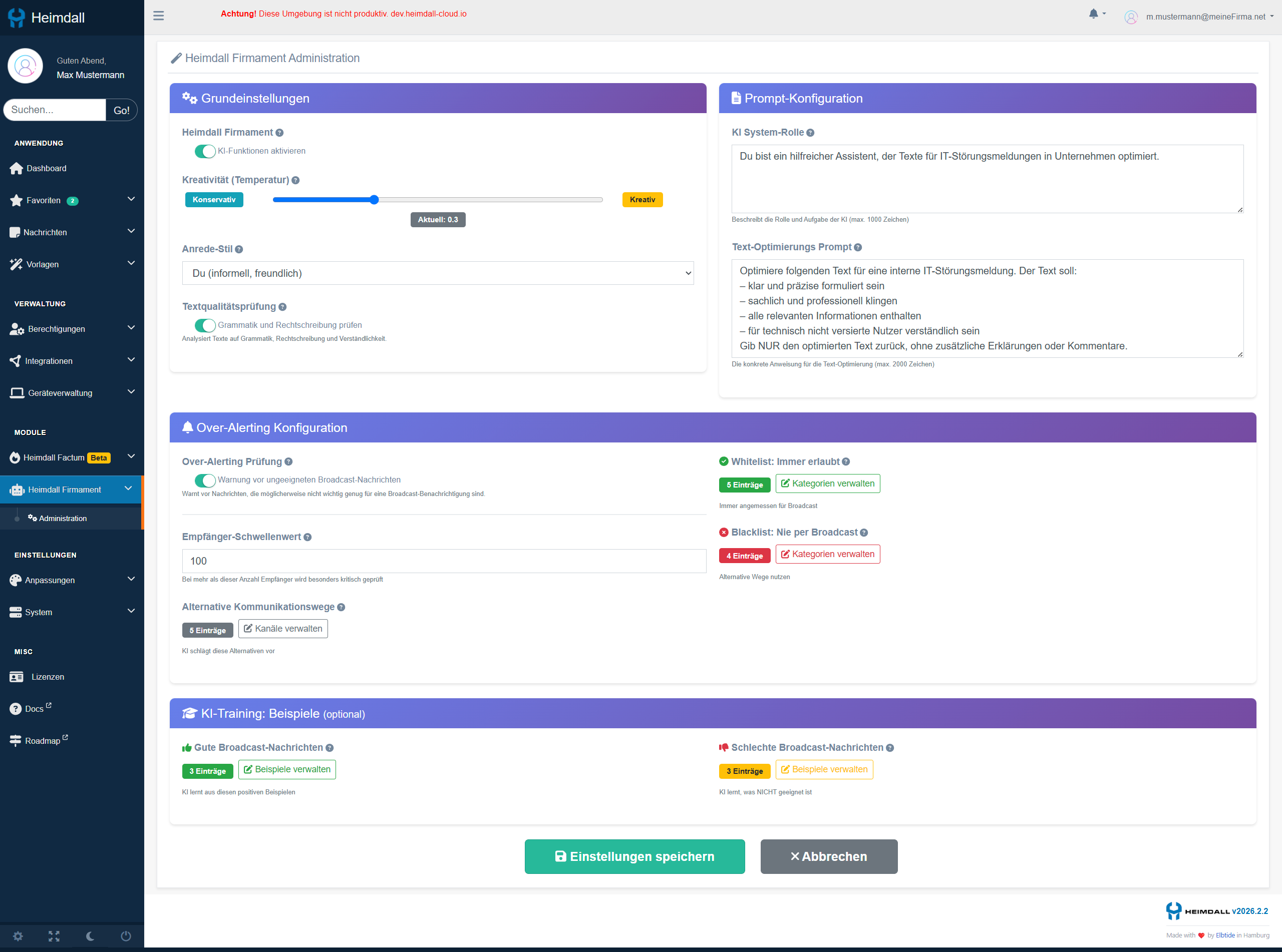Open help icon for Textqualitätsprüfung

pyautogui.click(x=282, y=307)
